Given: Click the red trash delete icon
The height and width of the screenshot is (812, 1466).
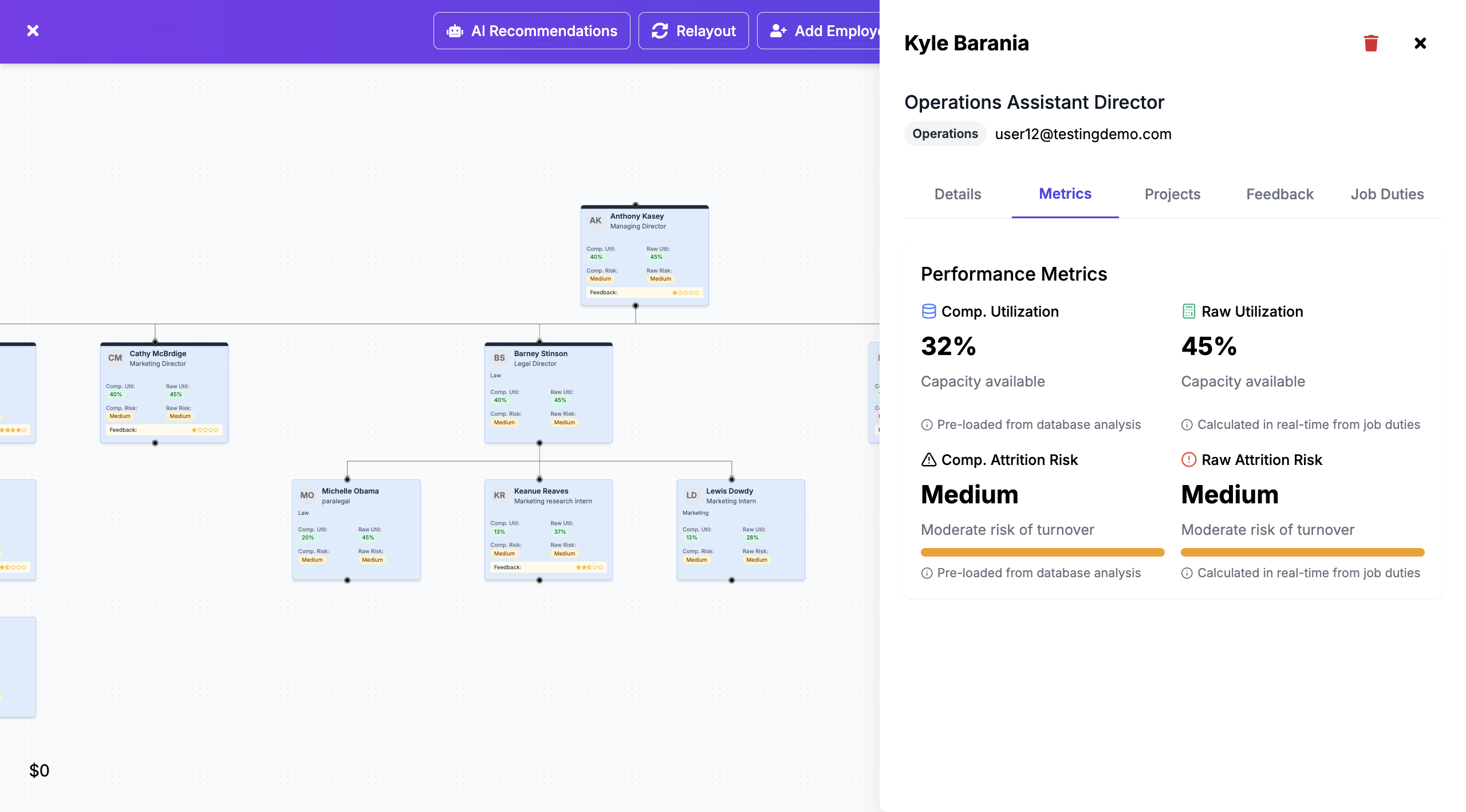Looking at the screenshot, I should (x=1370, y=43).
